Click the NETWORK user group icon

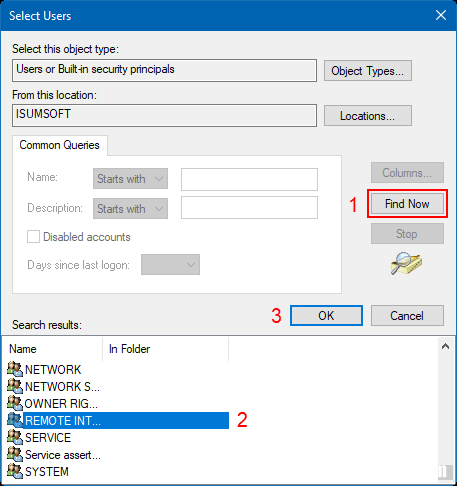[15, 369]
